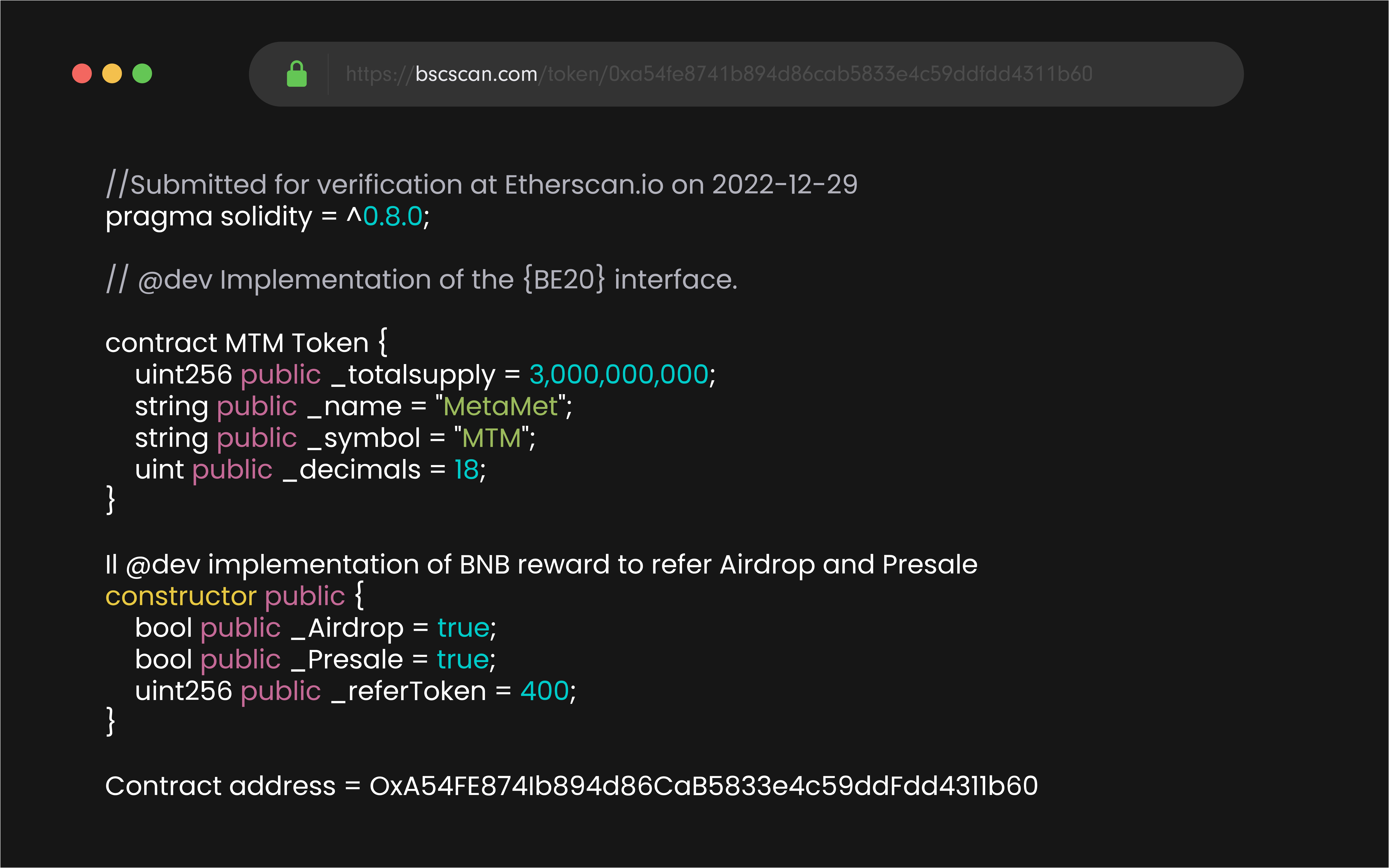The image size is (1389, 868).
Task: Click the yellow minimize window dot
Action: click(112, 74)
